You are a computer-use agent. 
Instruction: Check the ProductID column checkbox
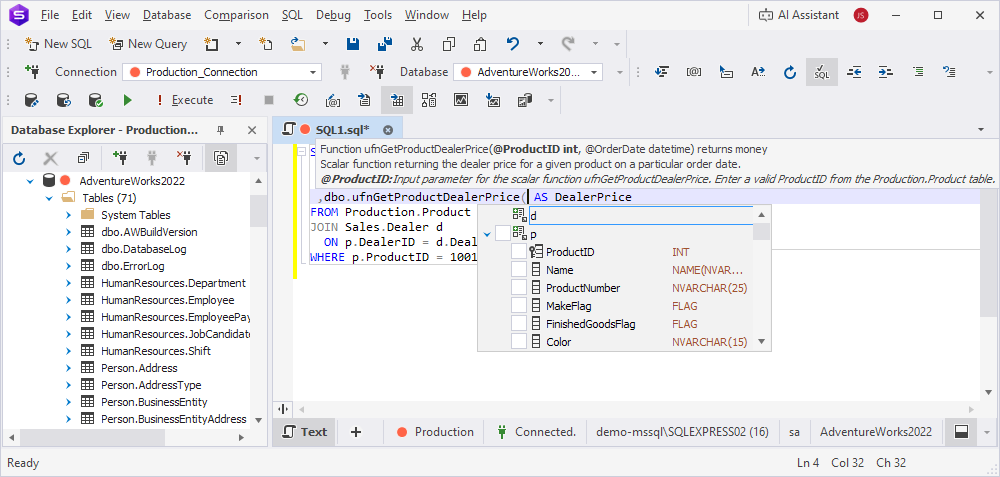pos(518,252)
